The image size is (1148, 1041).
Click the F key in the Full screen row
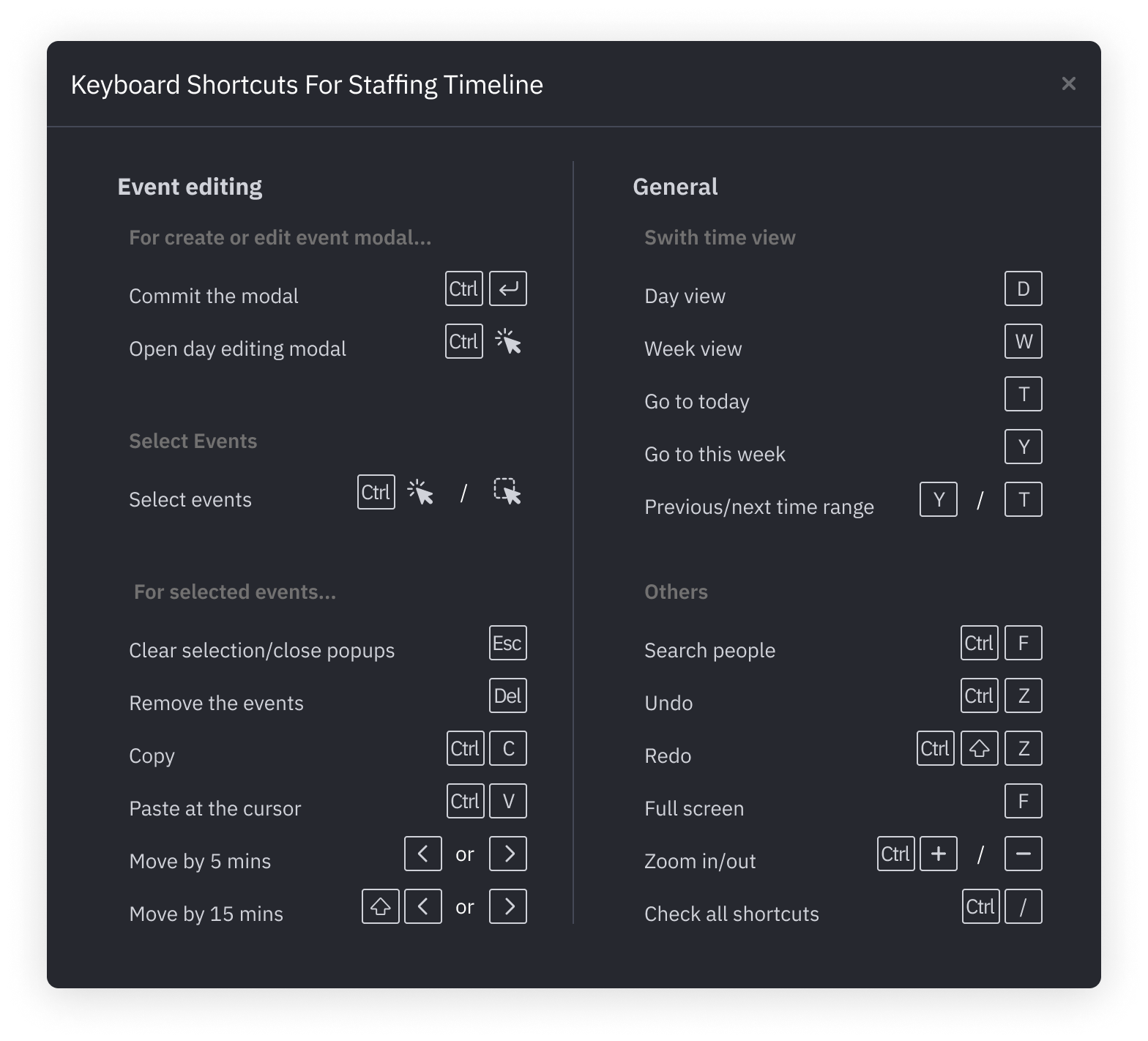tap(1024, 802)
